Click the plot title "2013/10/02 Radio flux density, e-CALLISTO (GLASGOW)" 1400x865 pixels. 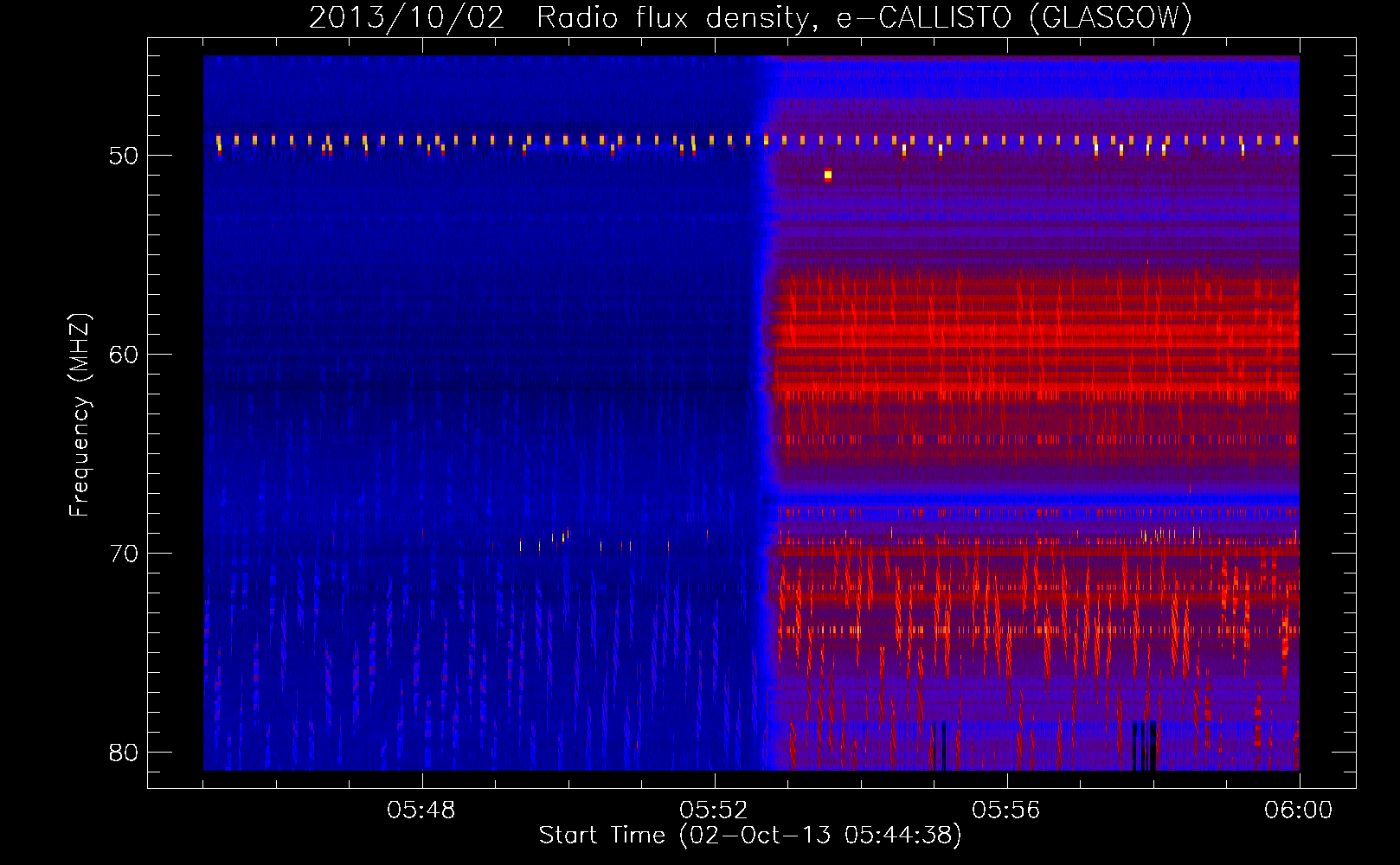coord(750,17)
